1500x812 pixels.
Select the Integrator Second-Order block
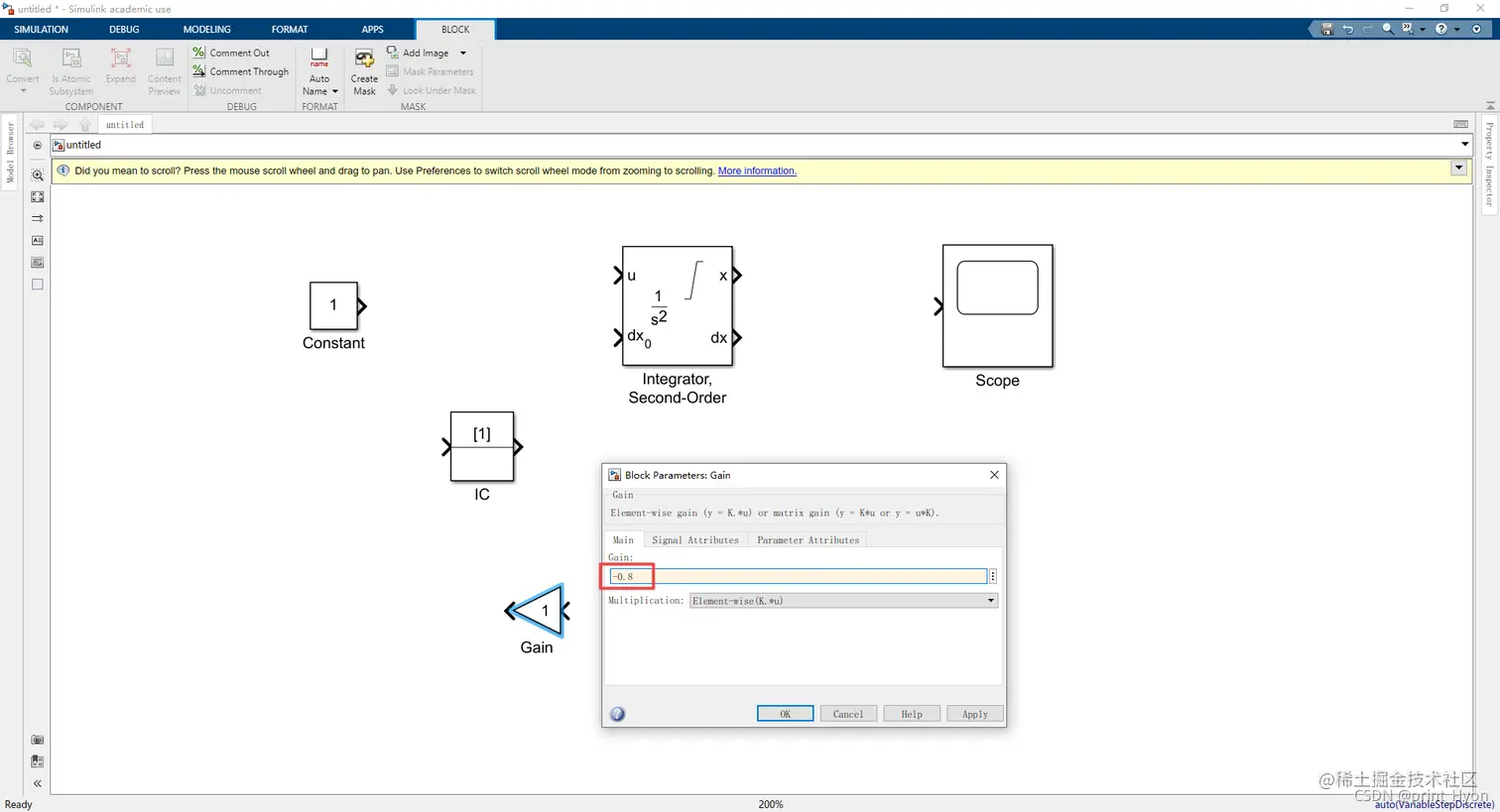678,305
